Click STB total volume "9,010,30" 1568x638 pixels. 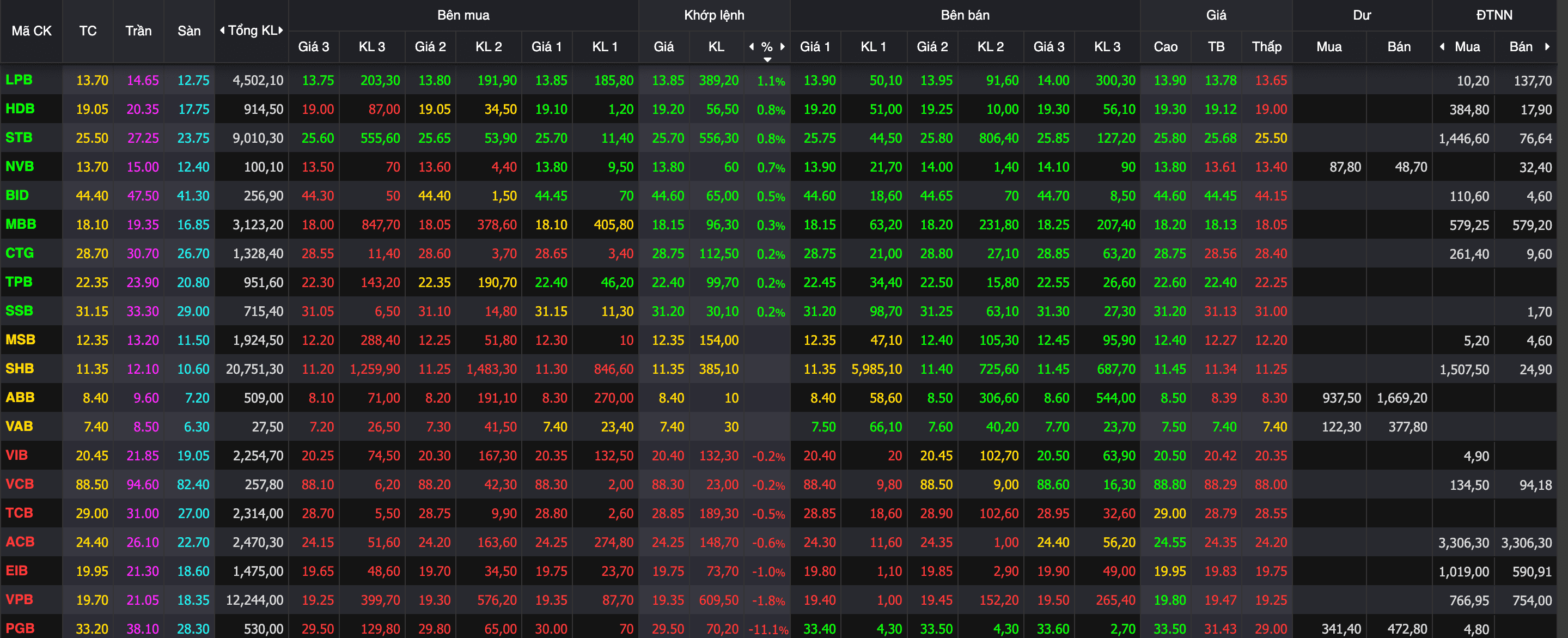258,138
